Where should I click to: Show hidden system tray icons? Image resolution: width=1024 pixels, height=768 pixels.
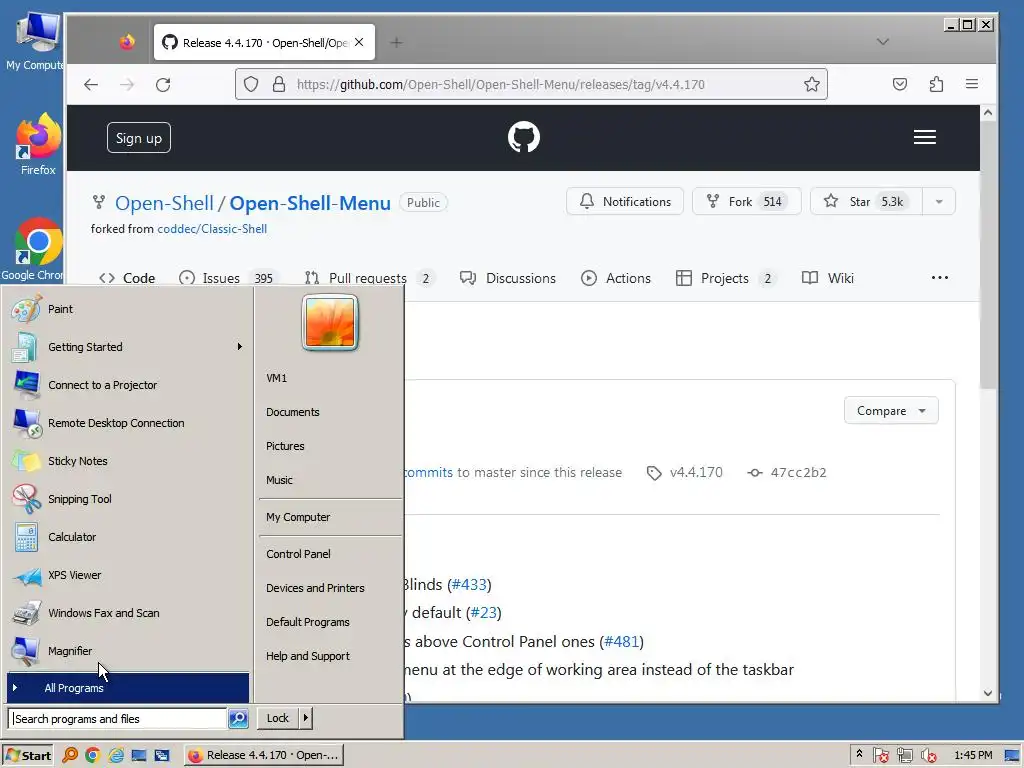click(x=859, y=754)
